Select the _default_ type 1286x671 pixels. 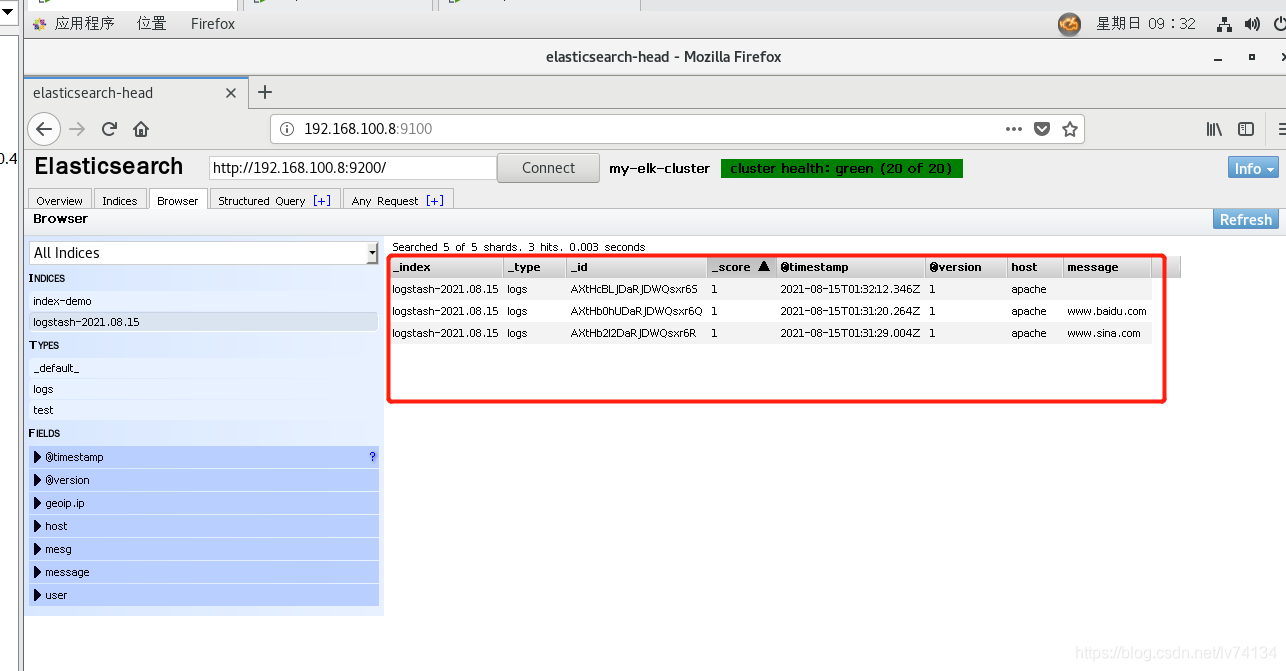[203, 368]
